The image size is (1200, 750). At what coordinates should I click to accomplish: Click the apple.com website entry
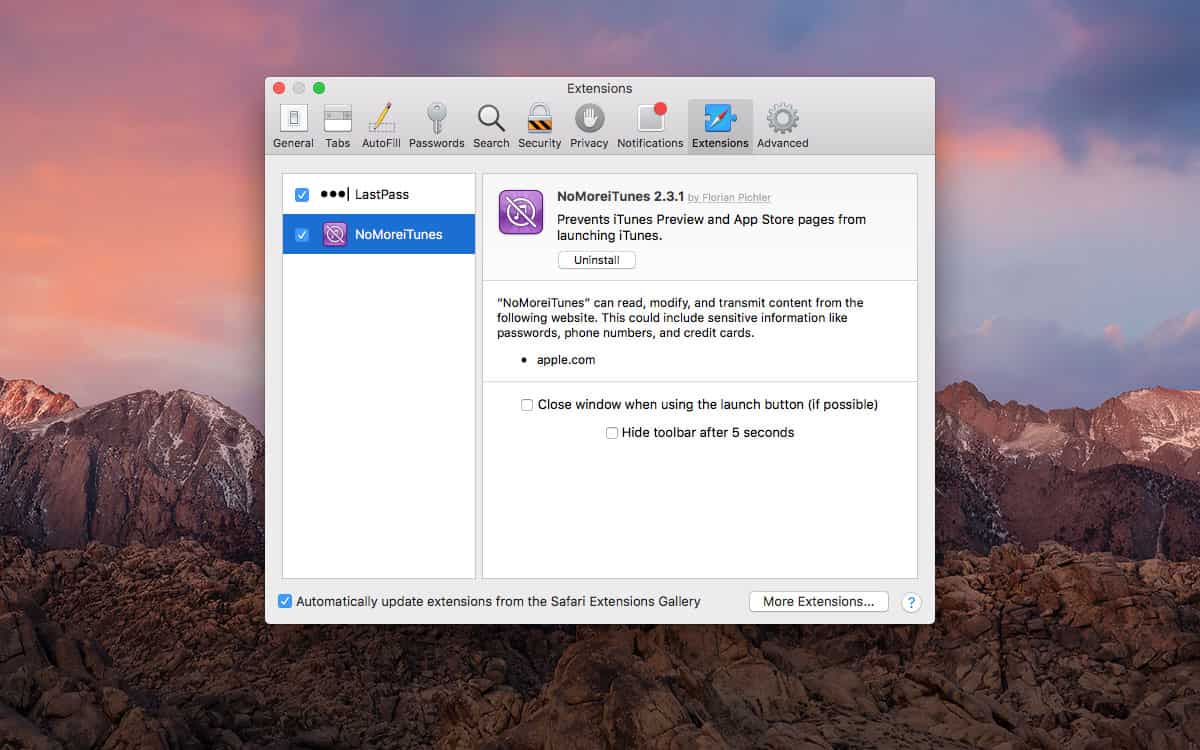pyautogui.click(x=566, y=360)
